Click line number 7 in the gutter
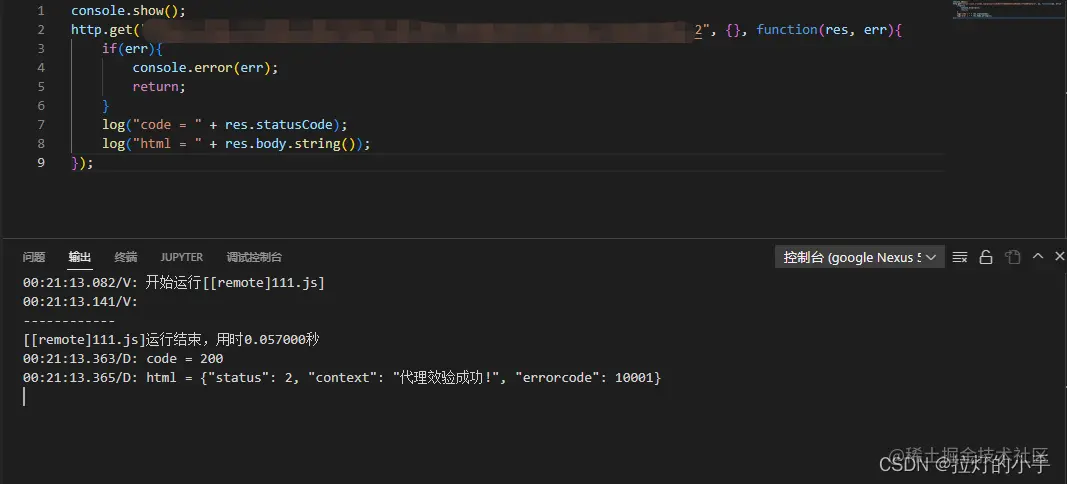This screenshot has height=484, width=1067. (42, 125)
